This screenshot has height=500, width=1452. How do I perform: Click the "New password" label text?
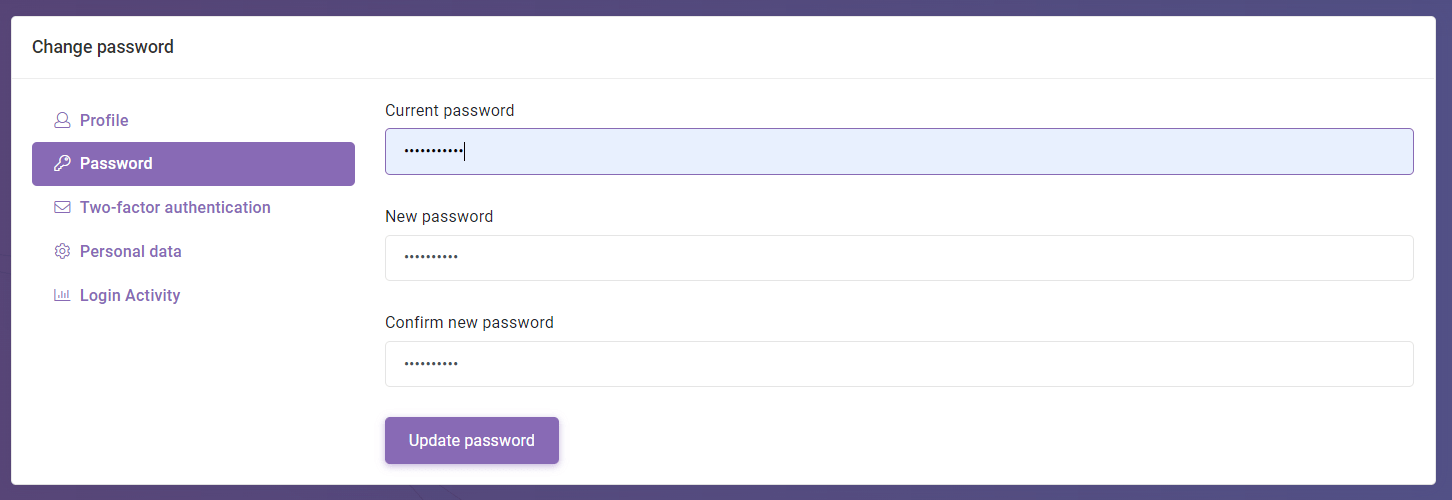point(439,216)
